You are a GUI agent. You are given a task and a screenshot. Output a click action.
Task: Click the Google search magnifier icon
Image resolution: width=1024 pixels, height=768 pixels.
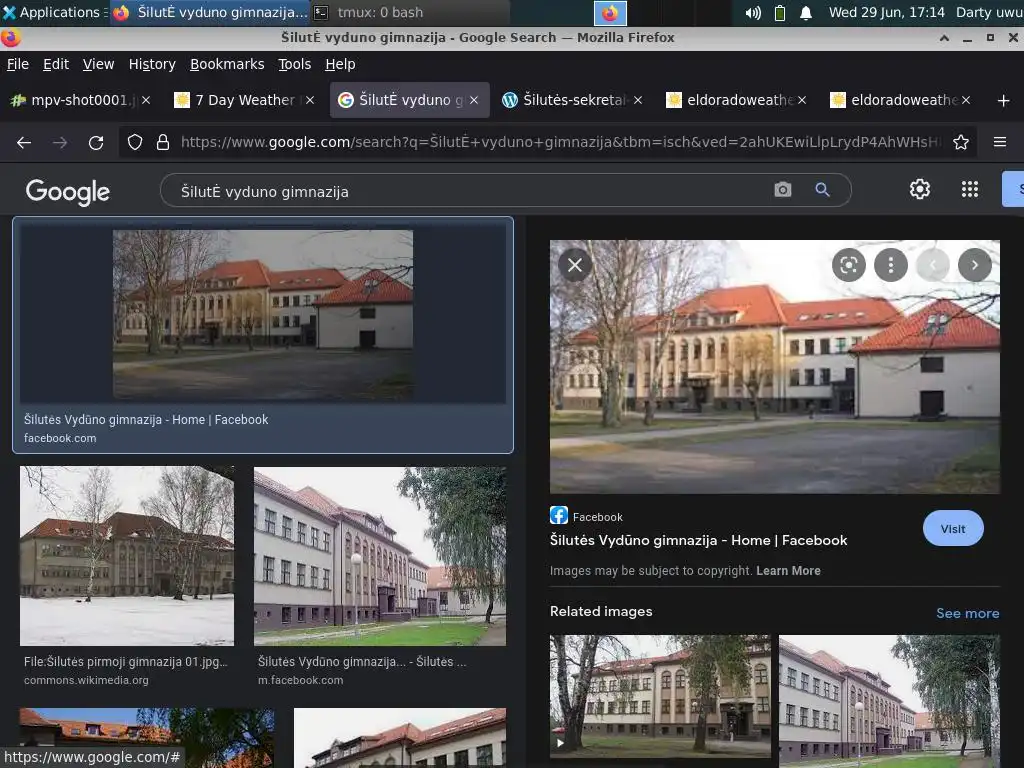(x=822, y=190)
